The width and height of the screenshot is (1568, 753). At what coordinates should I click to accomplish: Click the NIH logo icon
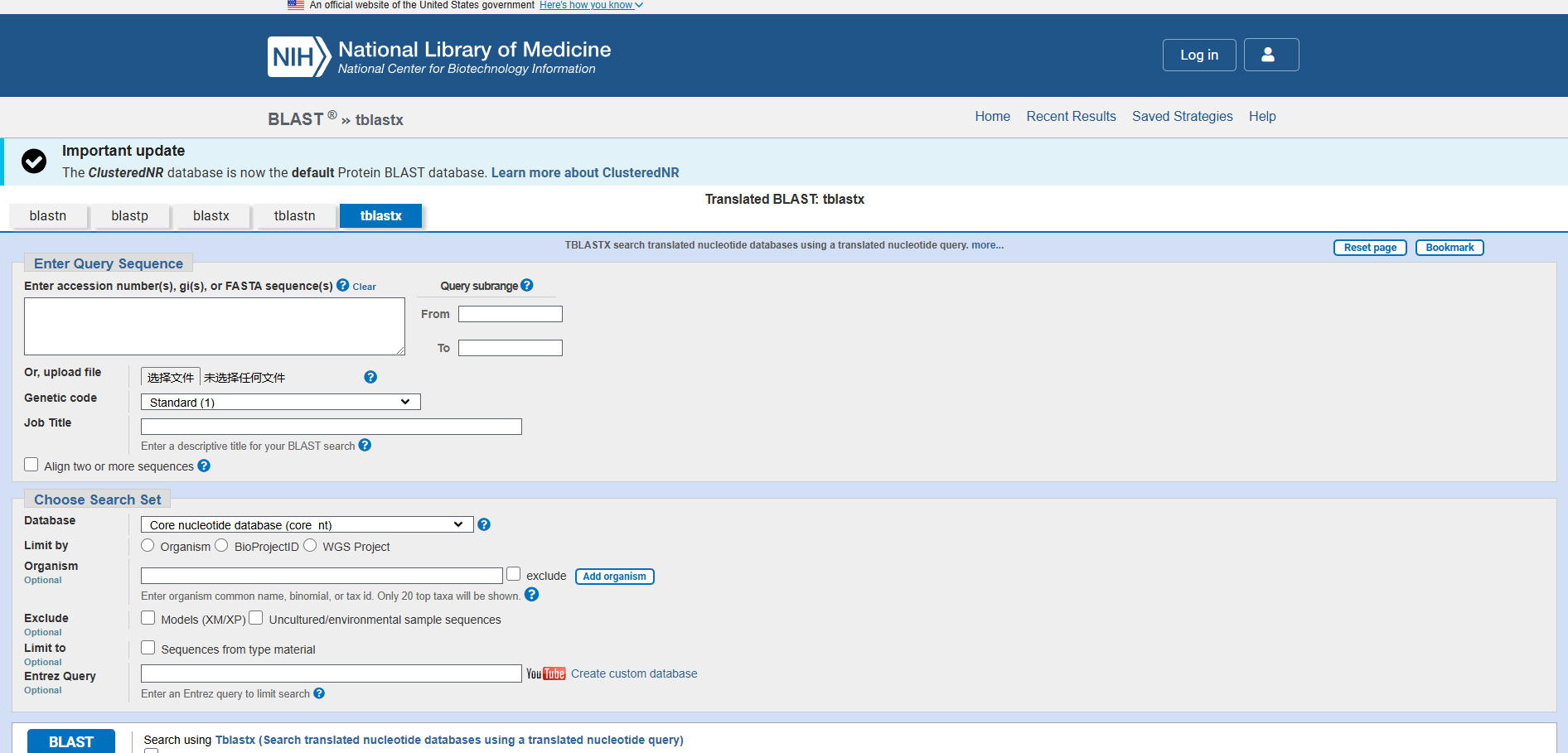tap(298, 56)
